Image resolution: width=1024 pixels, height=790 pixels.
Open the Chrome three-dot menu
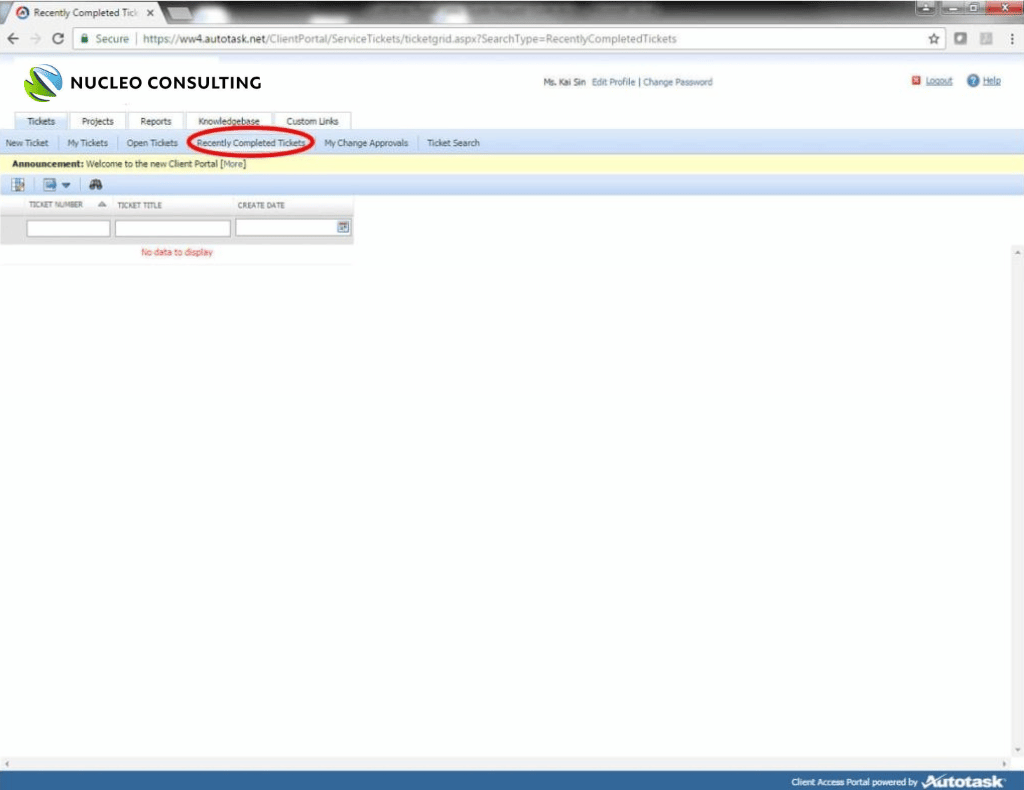tap(1010, 39)
